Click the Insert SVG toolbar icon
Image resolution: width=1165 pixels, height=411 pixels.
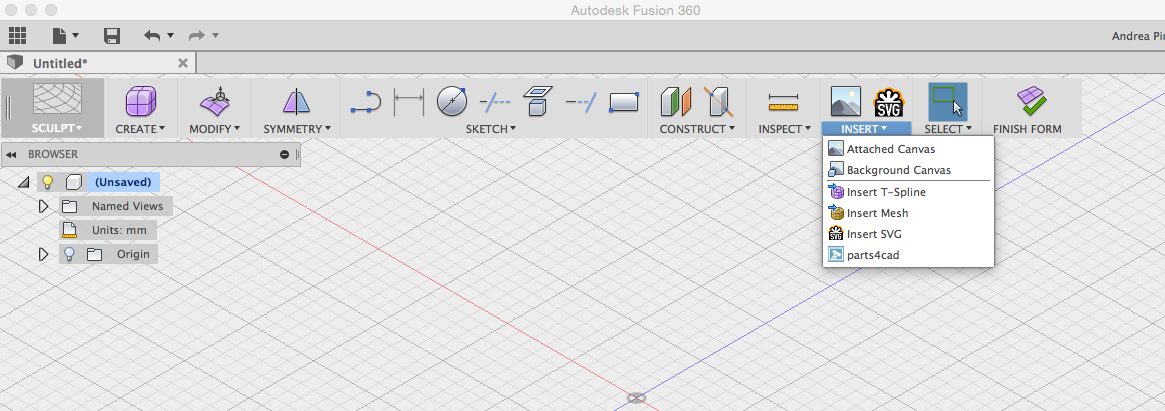click(x=888, y=102)
